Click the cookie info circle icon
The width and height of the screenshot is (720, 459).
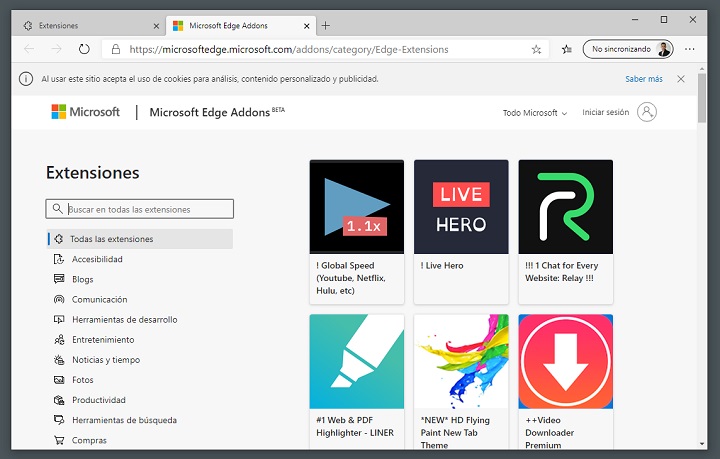26,79
